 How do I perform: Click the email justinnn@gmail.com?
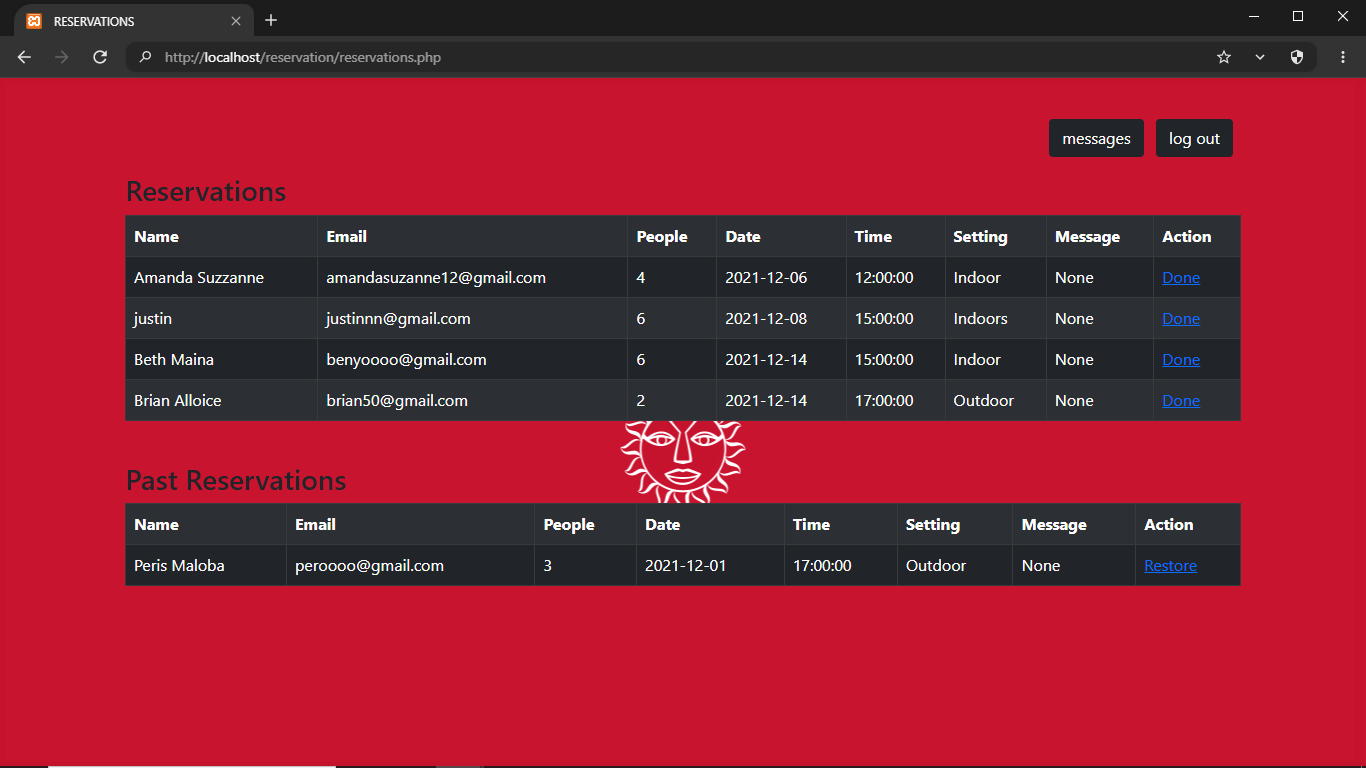(x=398, y=319)
